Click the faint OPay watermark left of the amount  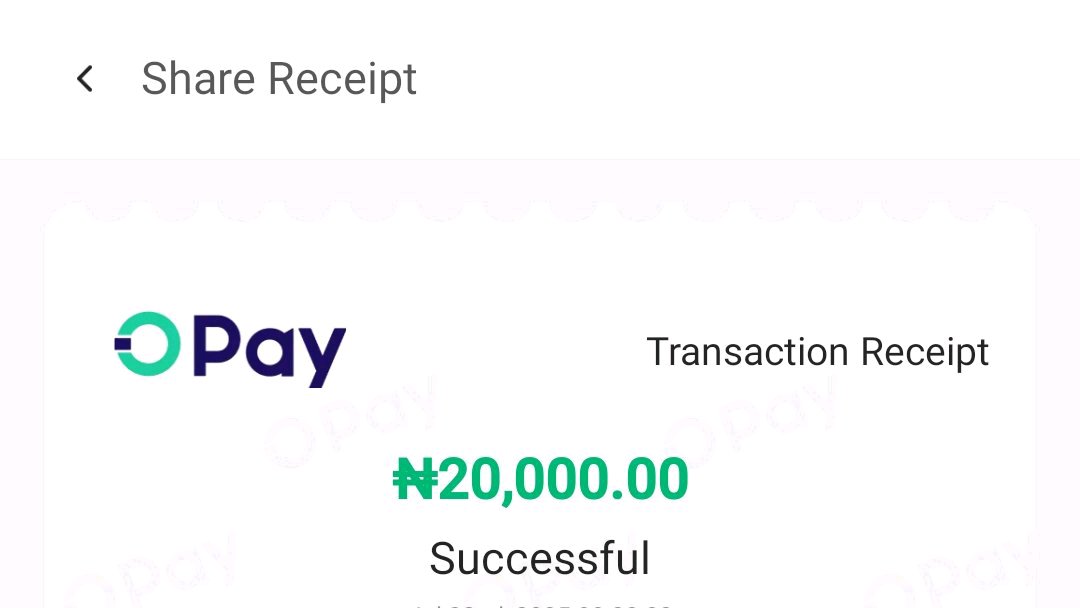coord(351,420)
